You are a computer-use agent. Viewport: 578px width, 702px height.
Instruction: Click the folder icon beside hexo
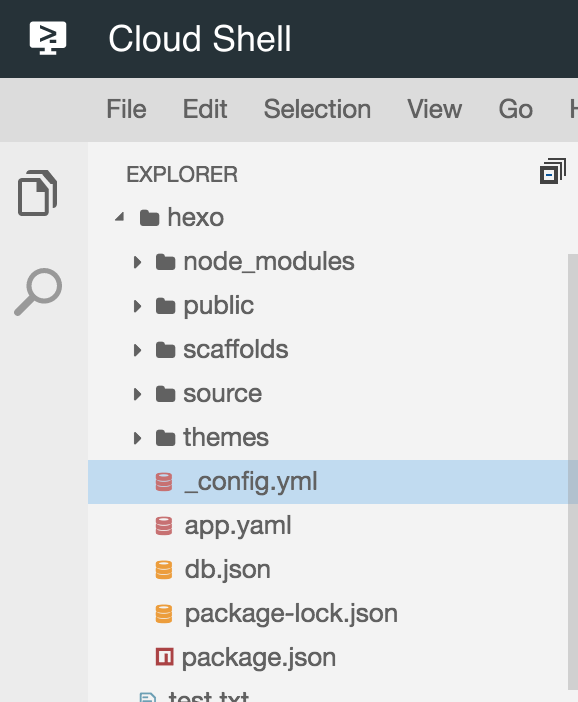150,218
